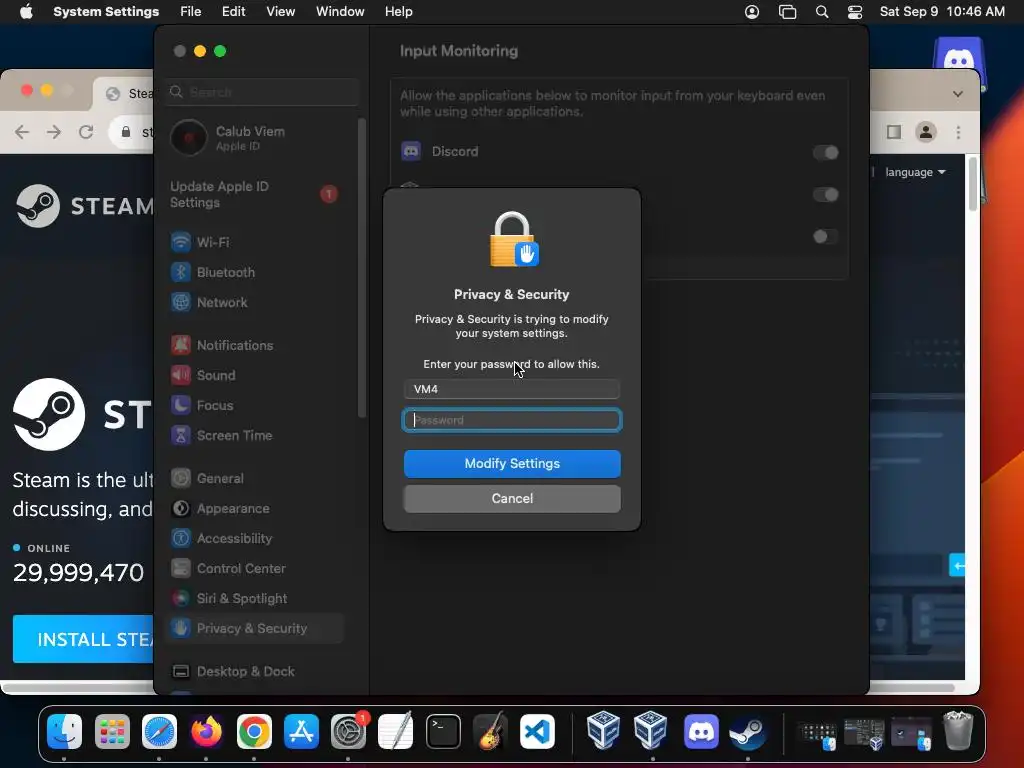Open Launchpad from the Dock
Screen dimensions: 1024x768
point(112,731)
